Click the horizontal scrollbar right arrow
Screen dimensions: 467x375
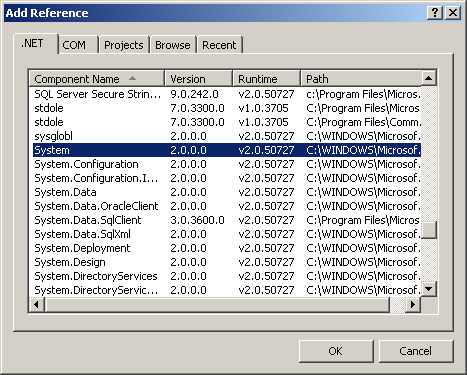click(413, 304)
